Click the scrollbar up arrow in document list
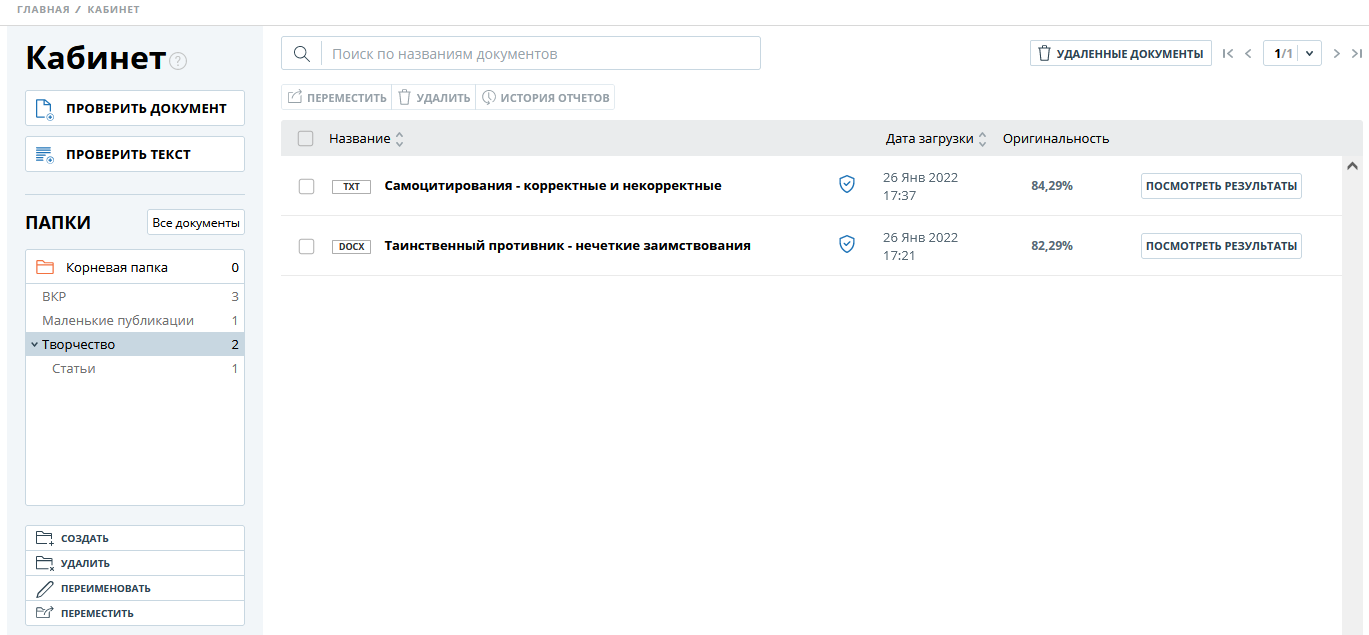The width and height of the screenshot is (1369, 635). pyautogui.click(x=1352, y=165)
